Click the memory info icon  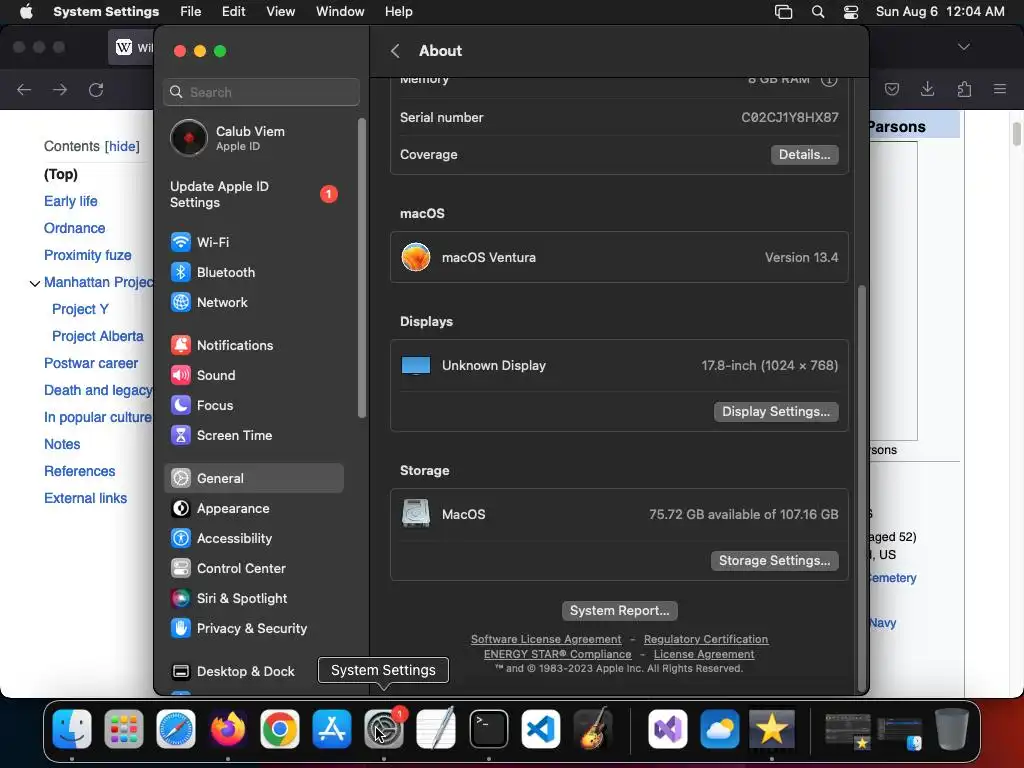[x=829, y=80]
